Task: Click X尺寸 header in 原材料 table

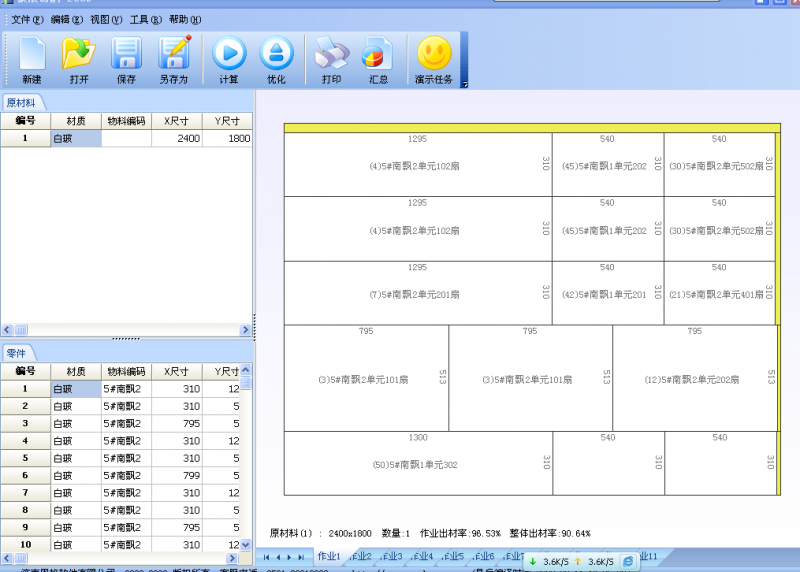Action: [x=177, y=121]
